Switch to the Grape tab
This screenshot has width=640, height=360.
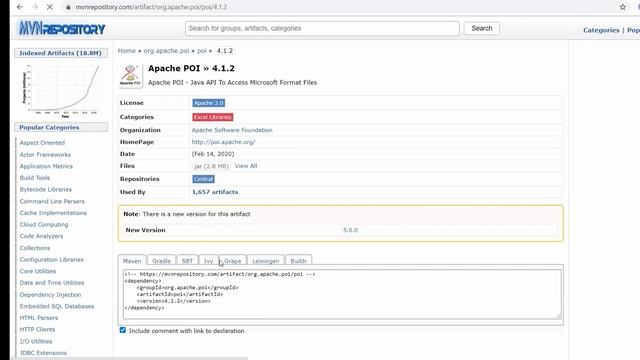click(x=233, y=261)
